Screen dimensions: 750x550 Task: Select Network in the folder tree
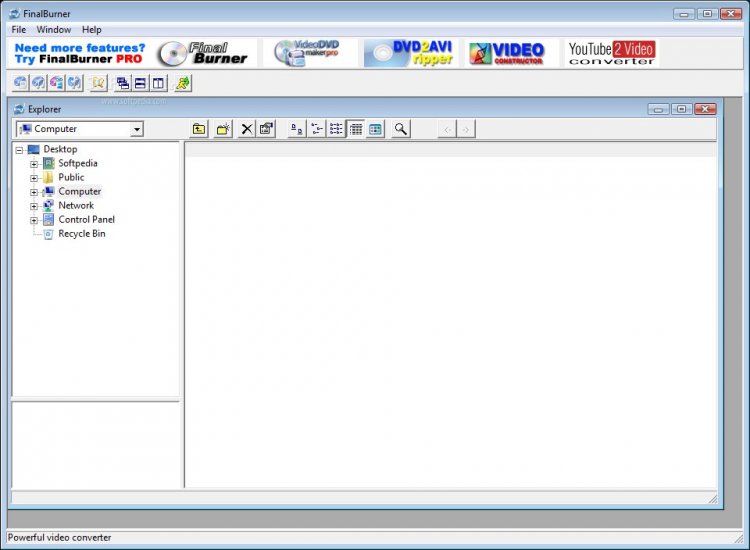point(76,206)
